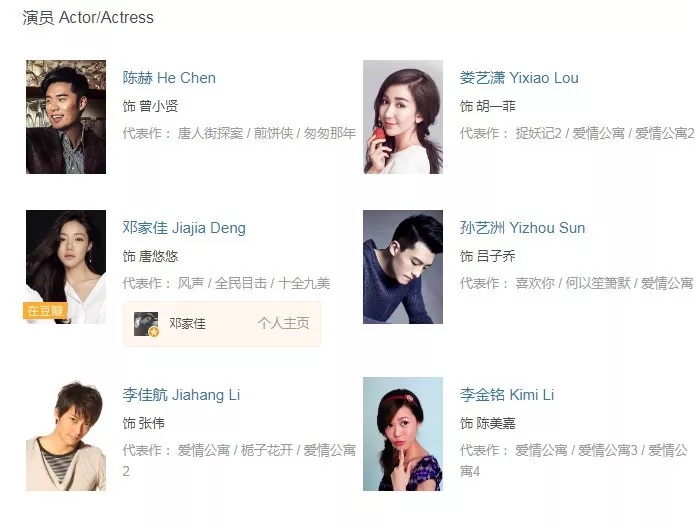Screen dimensions: 698x526
Task: Open the 个人主页 personal homepage link
Action: click(283, 324)
